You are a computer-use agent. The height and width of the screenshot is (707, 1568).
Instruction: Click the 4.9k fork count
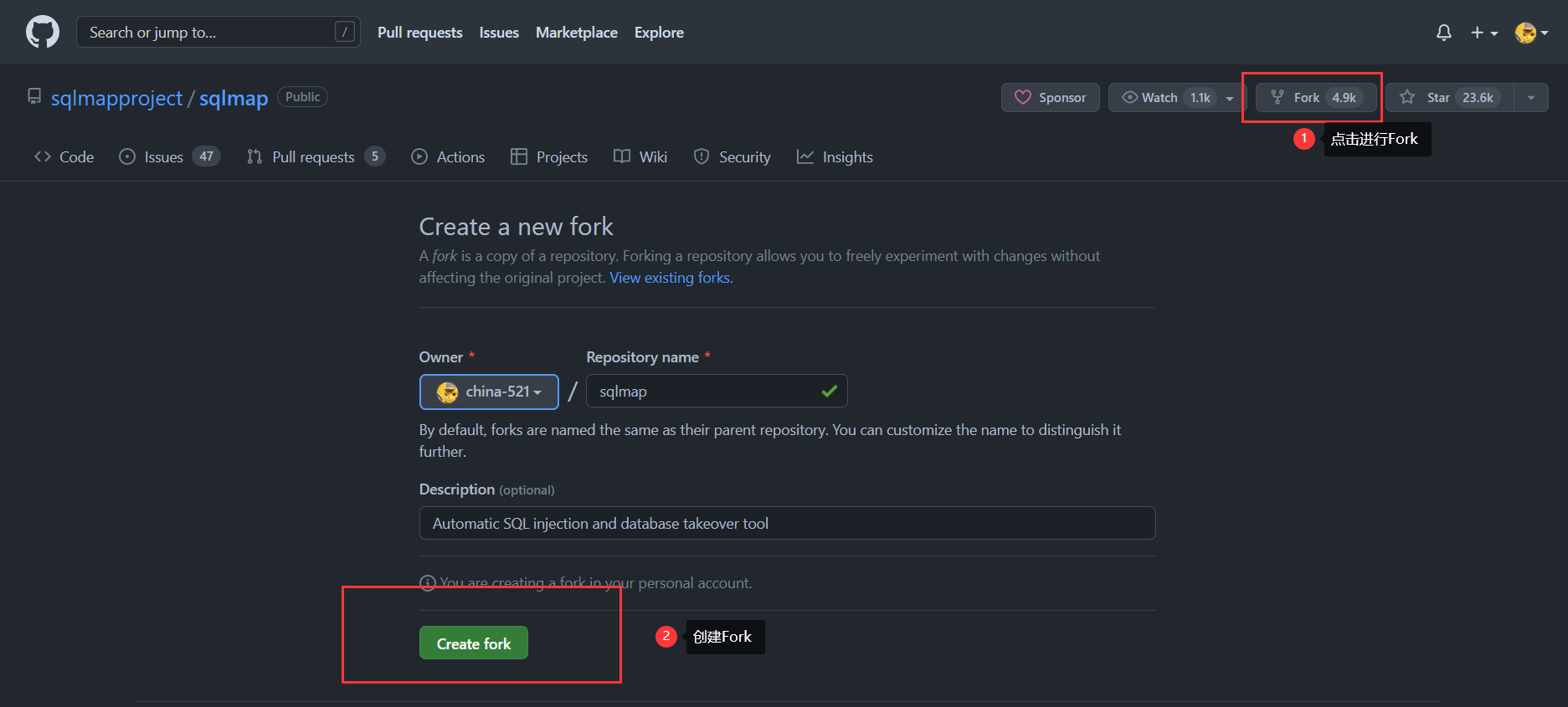click(1344, 98)
